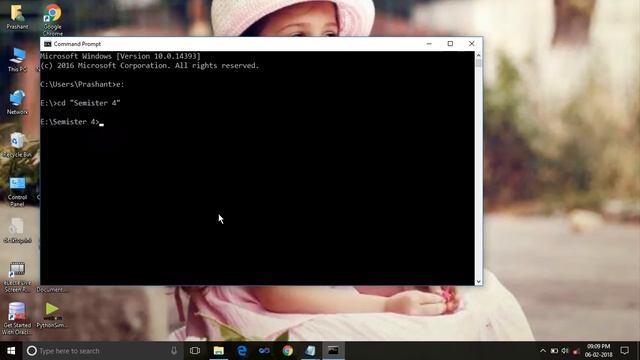
Task: Click the 'Command Prompt' window title text
Action: 77,44
